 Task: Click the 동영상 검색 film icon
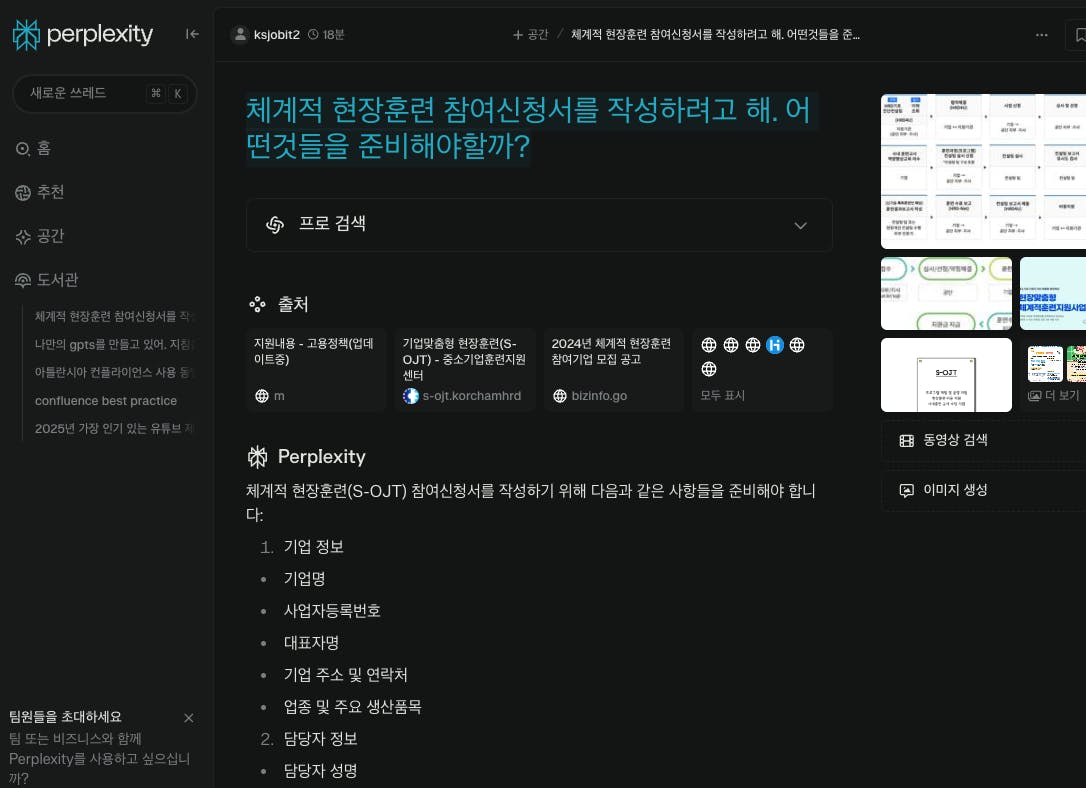tap(907, 440)
